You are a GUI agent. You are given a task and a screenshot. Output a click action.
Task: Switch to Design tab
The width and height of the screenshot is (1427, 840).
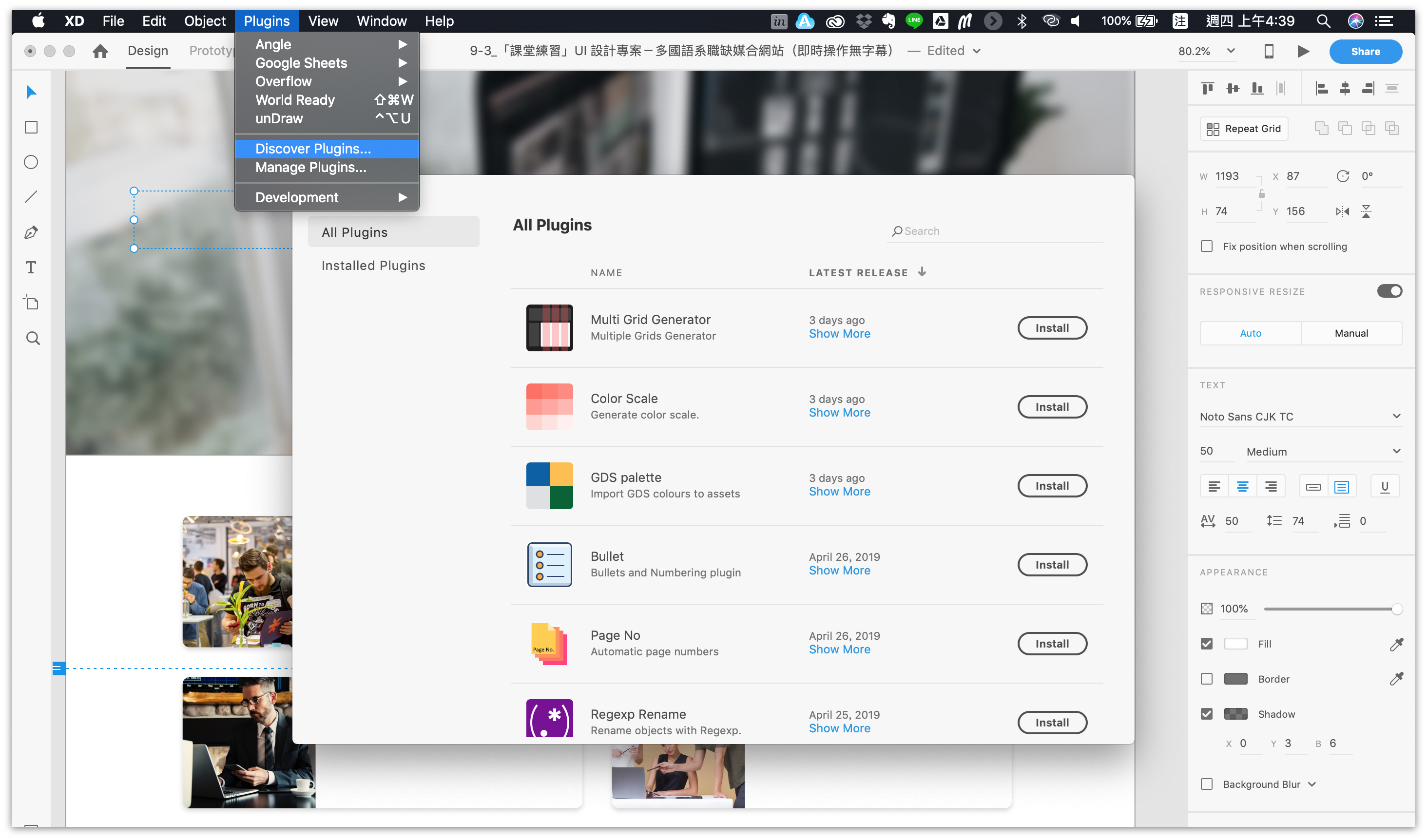coord(147,51)
